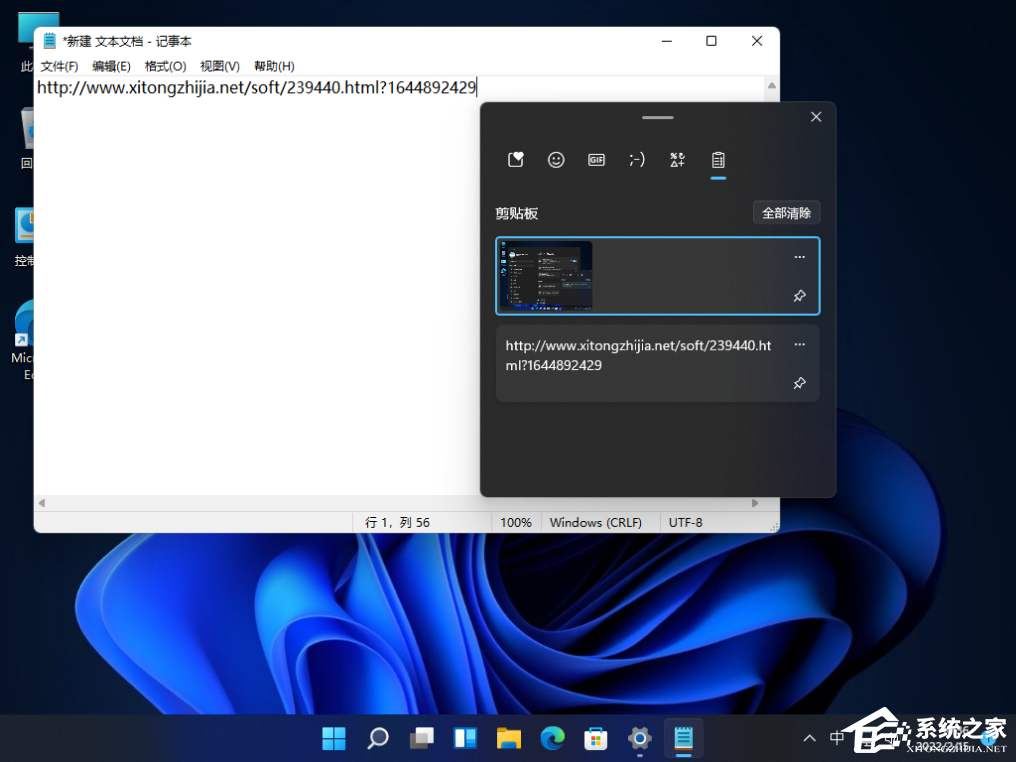Grab the panel drag handle bar
This screenshot has width=1016, height=762.
pos(658,117)
